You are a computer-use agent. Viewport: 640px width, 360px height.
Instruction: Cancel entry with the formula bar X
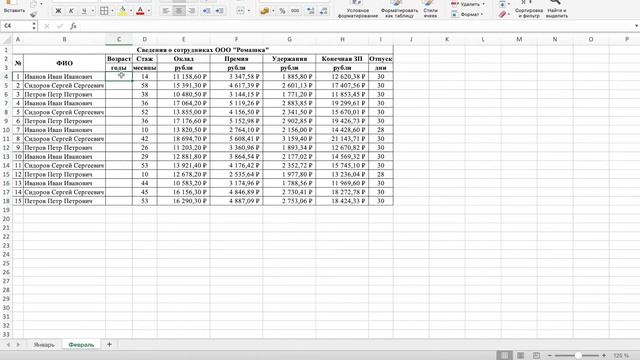click(x=47, y=26)
